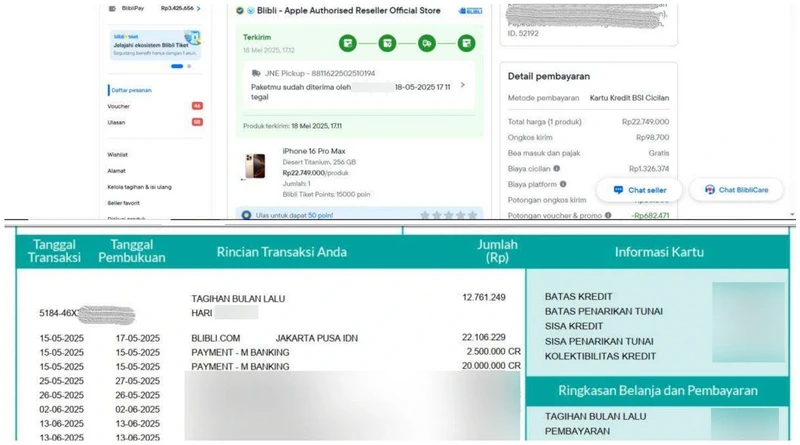Click the 20.000.000 CR payment amount
This screenshot has width=800, height=445.
[x=491, y=366]
